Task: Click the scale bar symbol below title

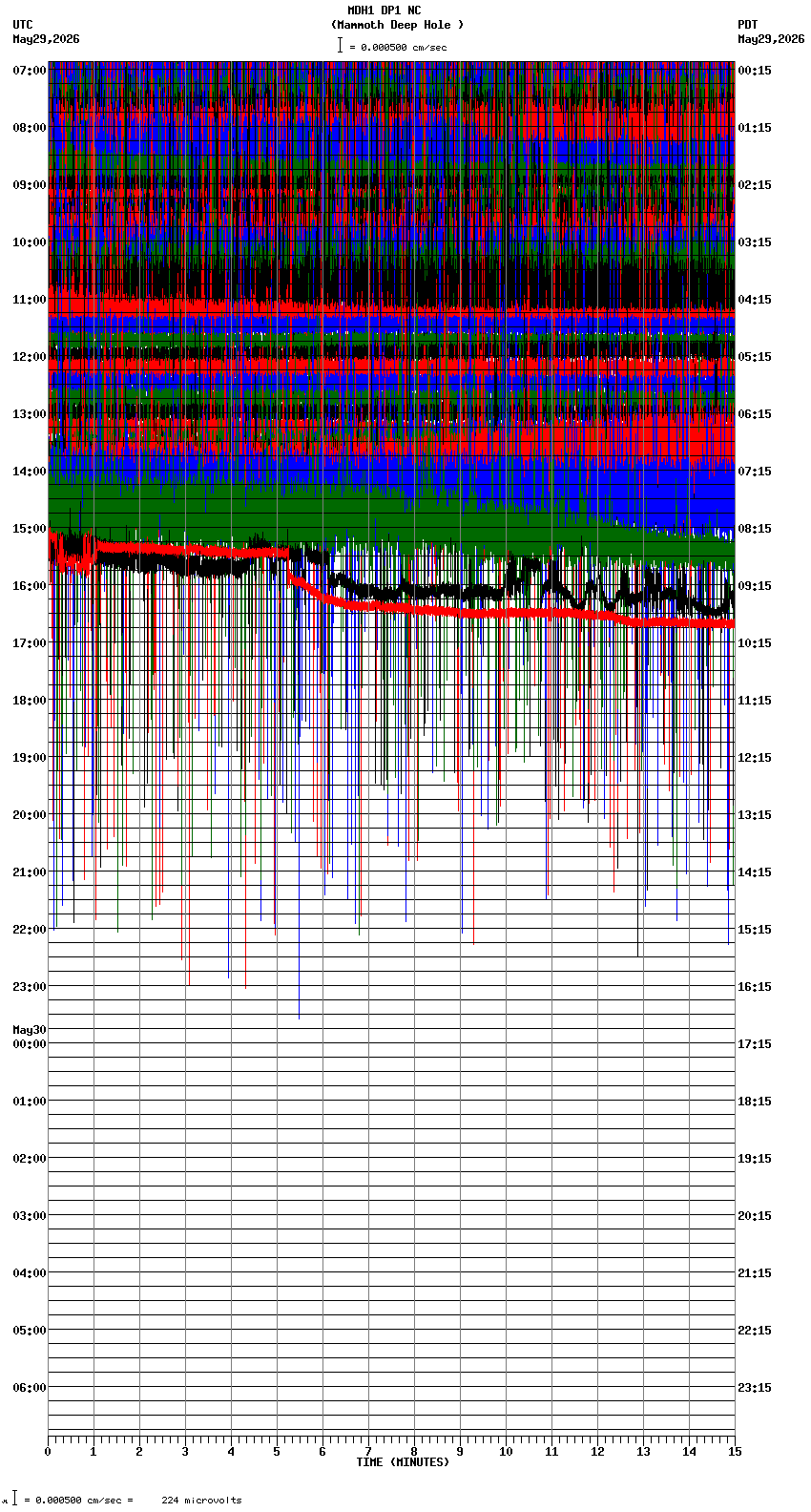Action: point(340,45)
